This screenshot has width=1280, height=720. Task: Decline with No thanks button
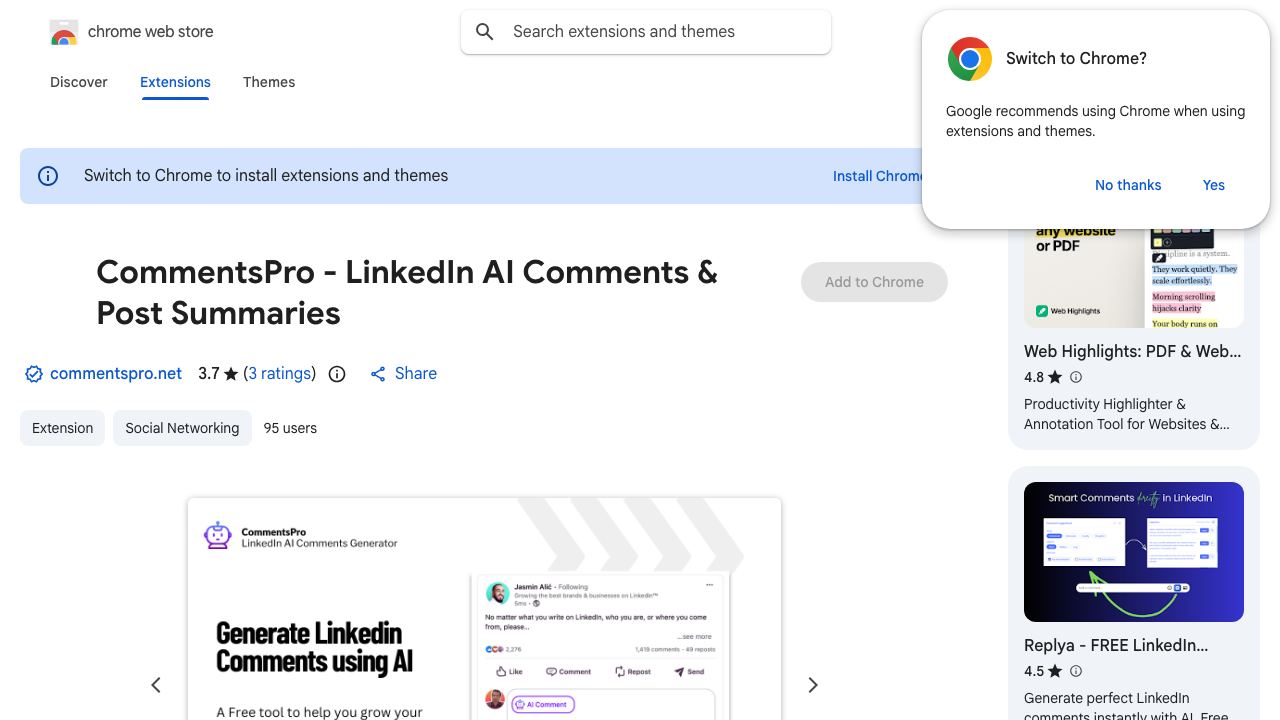click(1128, 185)
